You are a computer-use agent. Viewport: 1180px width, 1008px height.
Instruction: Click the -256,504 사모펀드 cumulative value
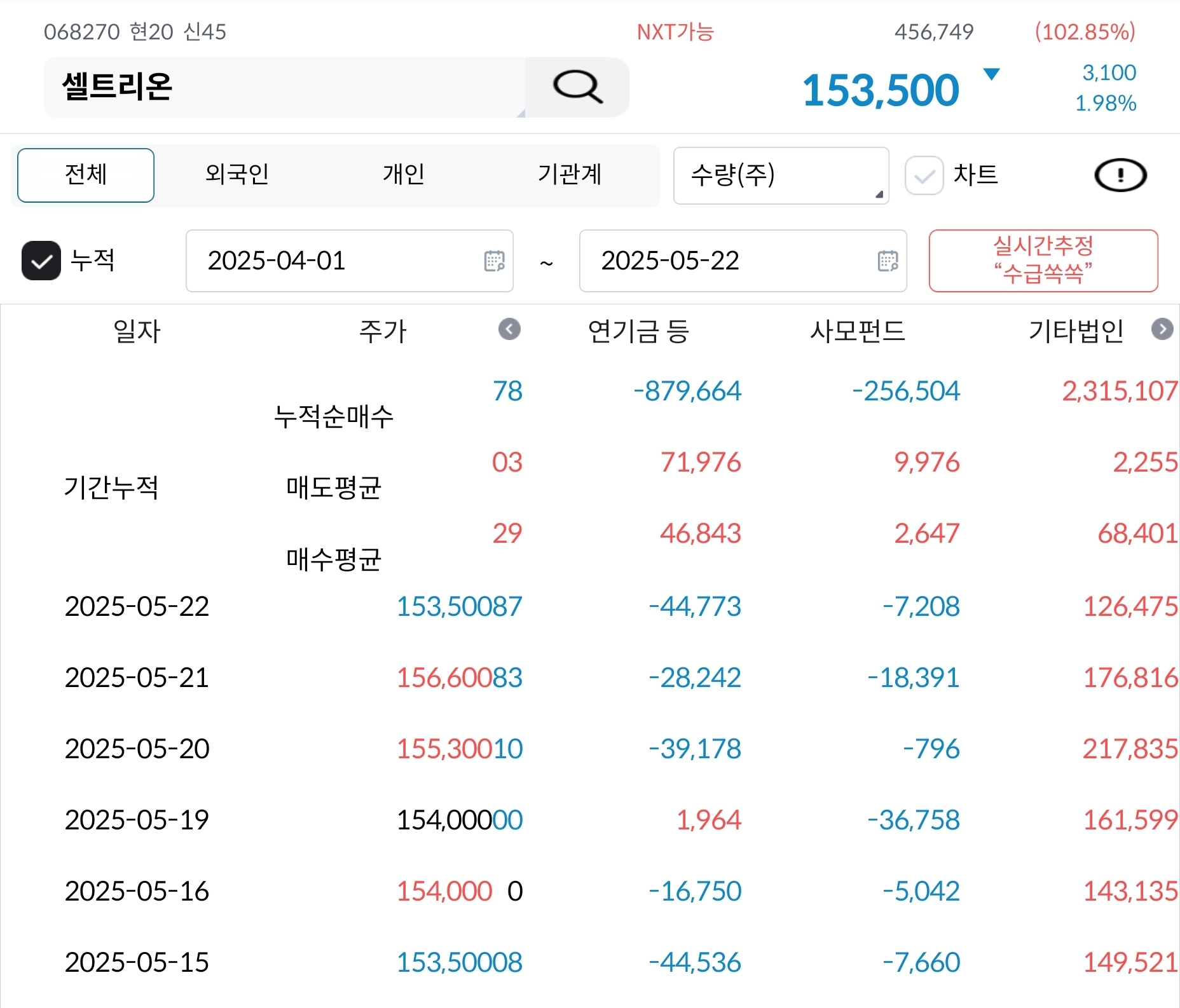click(x=906, y=391)
